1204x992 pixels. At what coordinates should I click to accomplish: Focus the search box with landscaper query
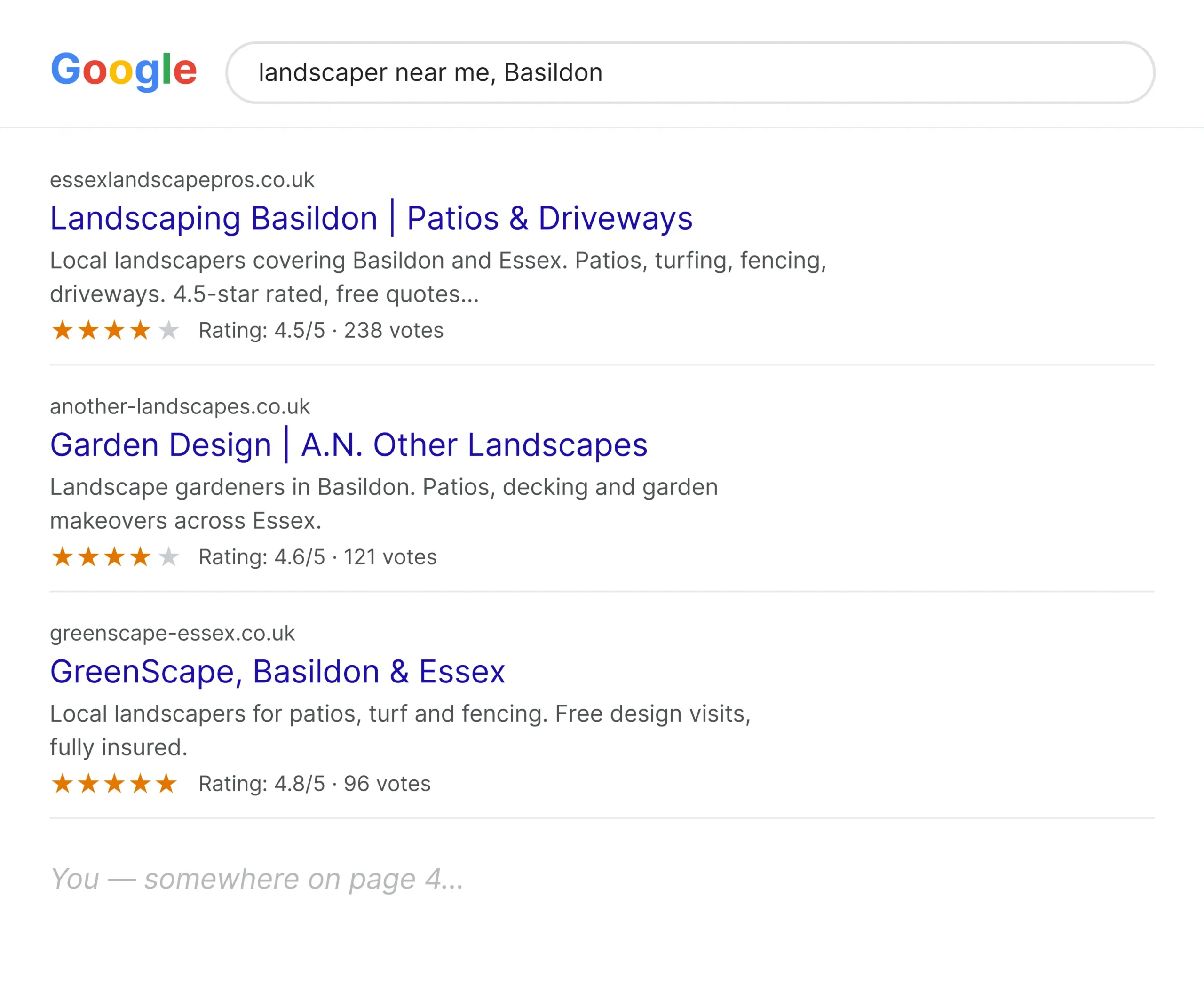[x=690, y=72]
